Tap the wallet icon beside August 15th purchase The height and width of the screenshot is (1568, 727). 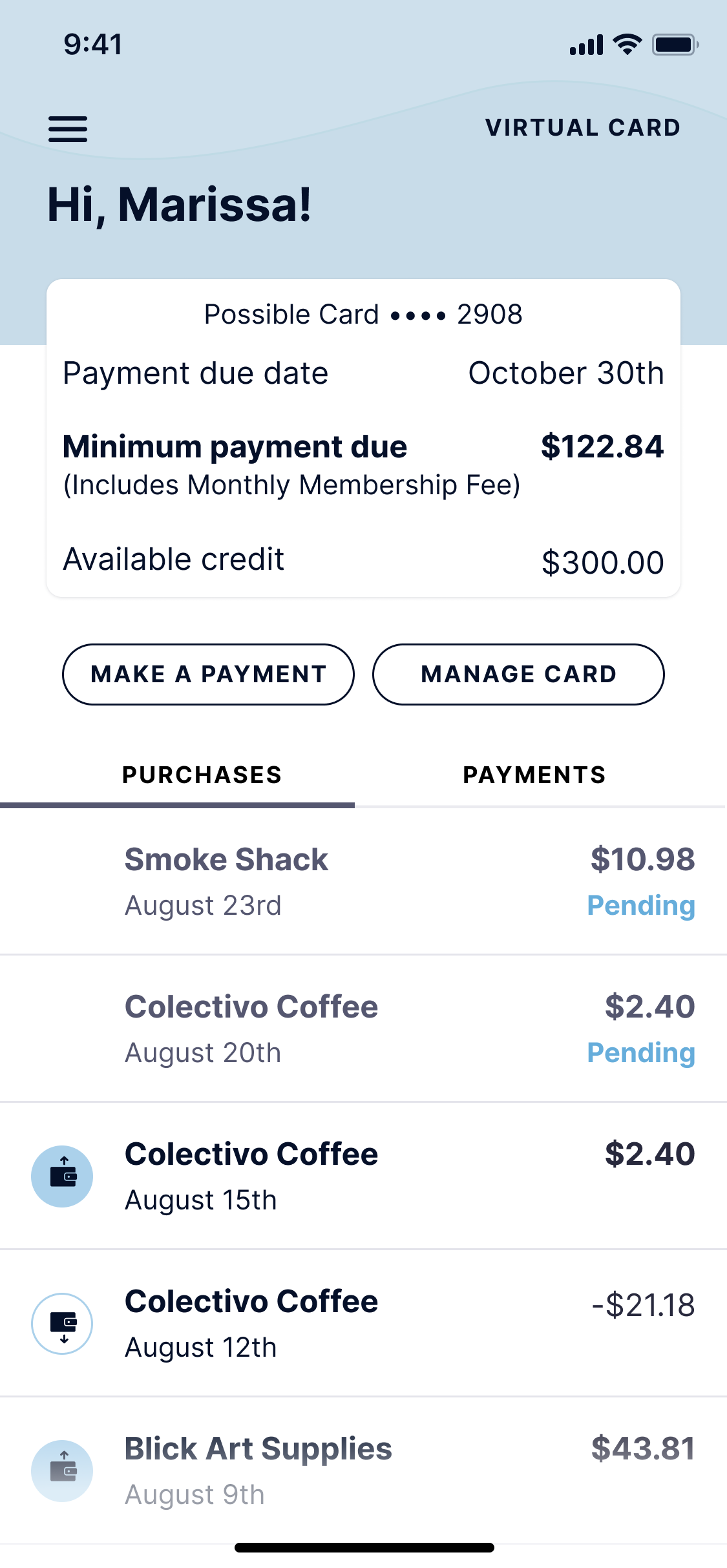coord(62,1176)
